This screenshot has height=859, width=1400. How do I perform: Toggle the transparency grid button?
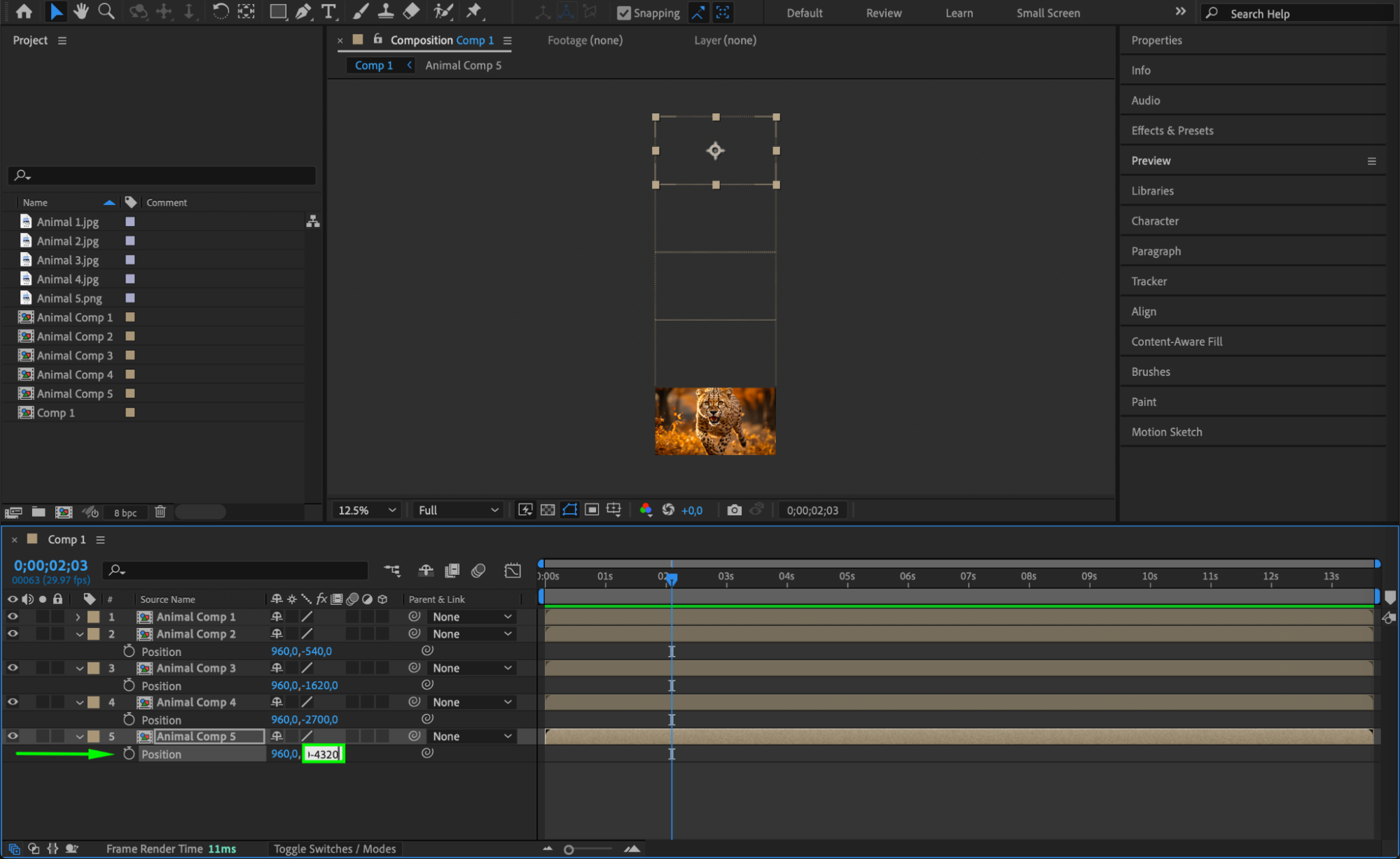pyautogui.click(x=548, y=510)
